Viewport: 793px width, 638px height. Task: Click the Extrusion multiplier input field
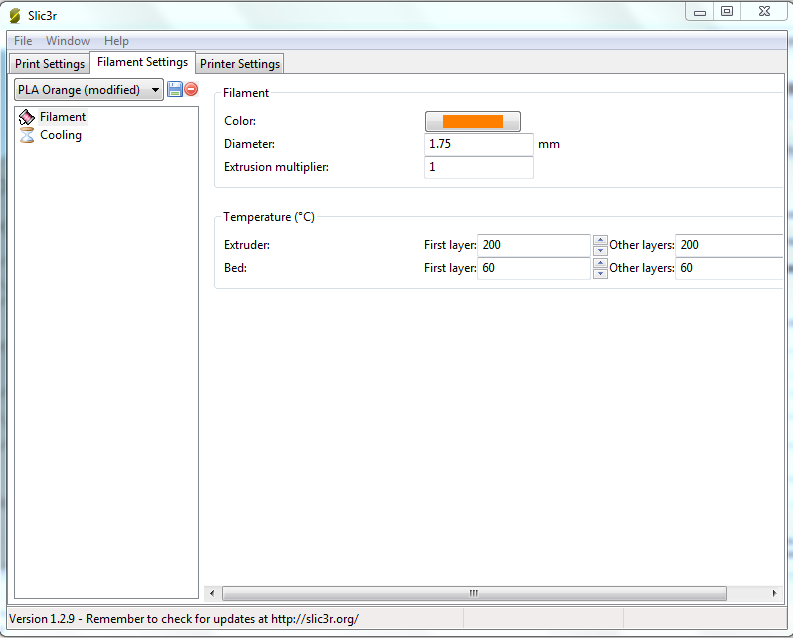(479, 167)
